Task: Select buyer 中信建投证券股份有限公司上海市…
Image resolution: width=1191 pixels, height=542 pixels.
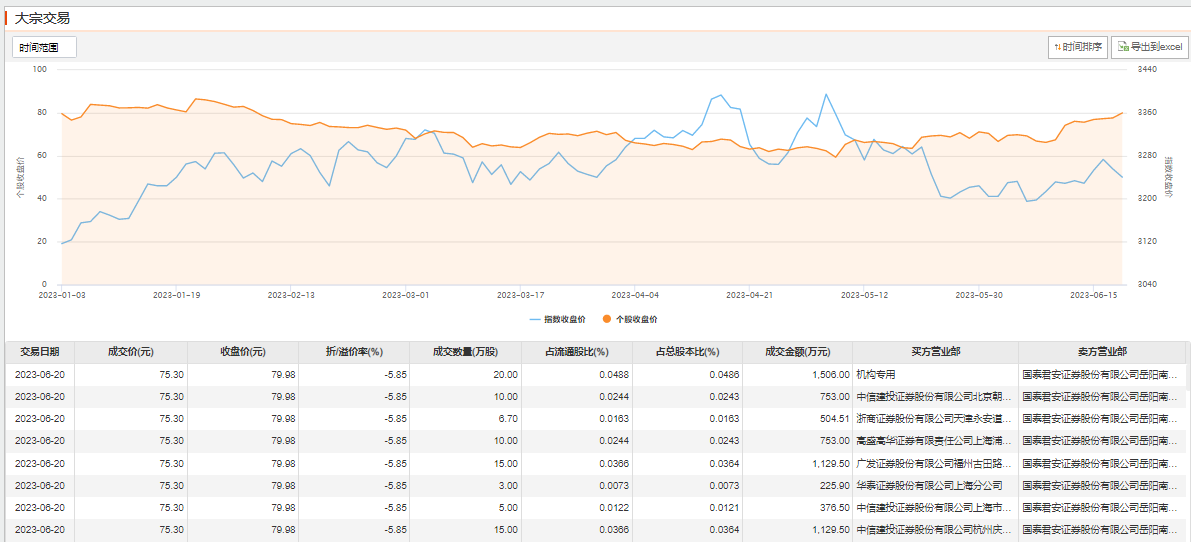Action: (x=934, y=507)
